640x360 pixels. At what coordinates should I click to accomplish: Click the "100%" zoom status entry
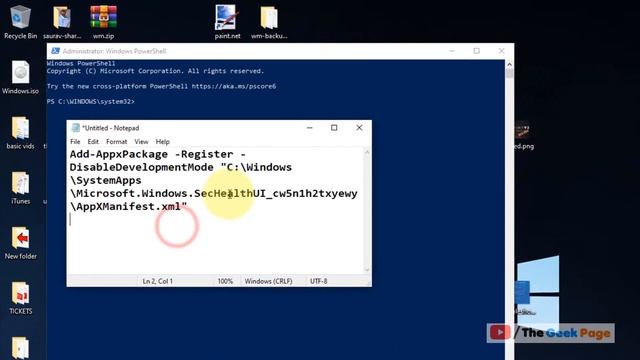pyautogui.click(x=225, y=281)
